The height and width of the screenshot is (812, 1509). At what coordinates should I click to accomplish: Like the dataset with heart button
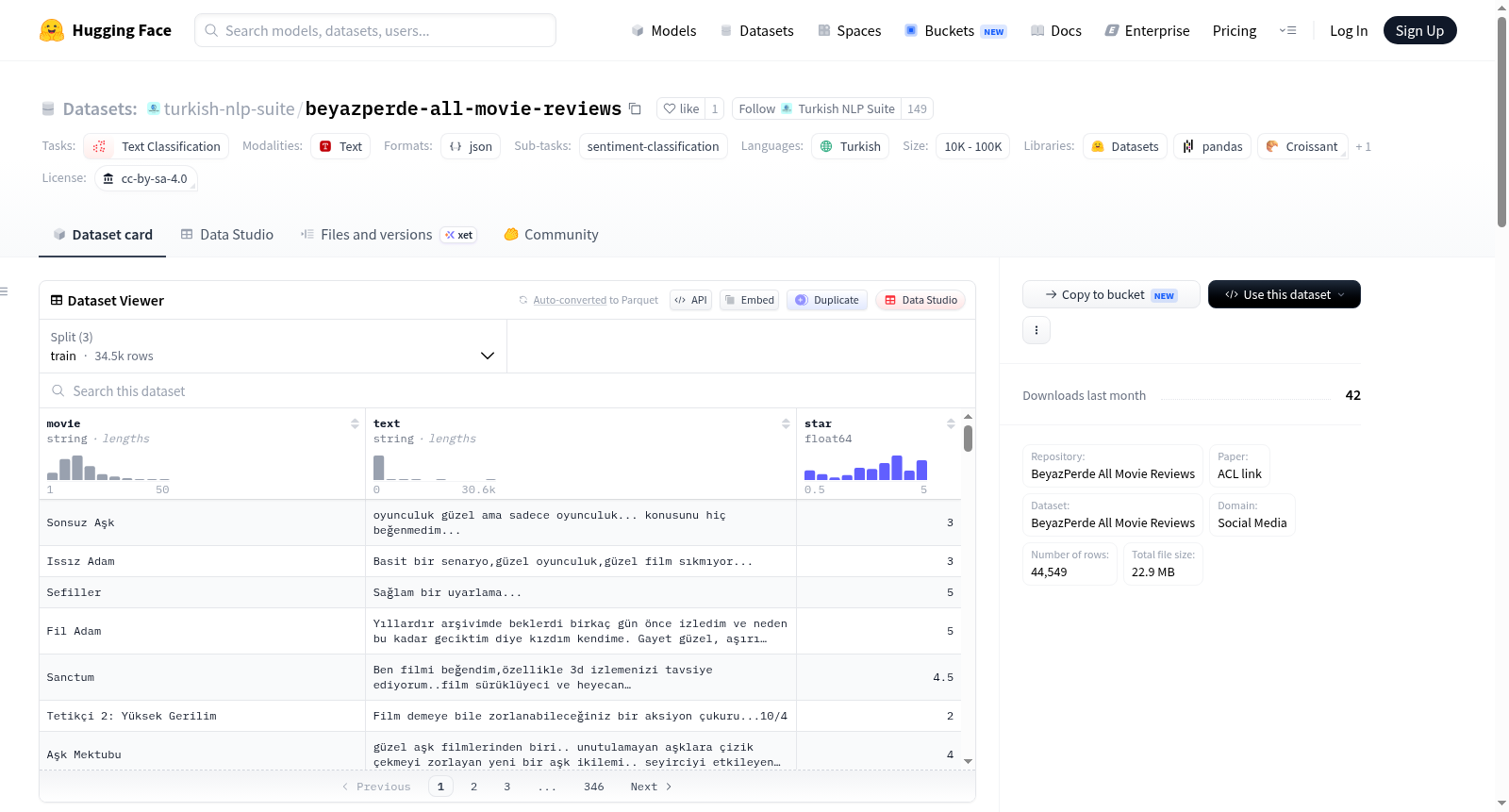click(681, 108)
